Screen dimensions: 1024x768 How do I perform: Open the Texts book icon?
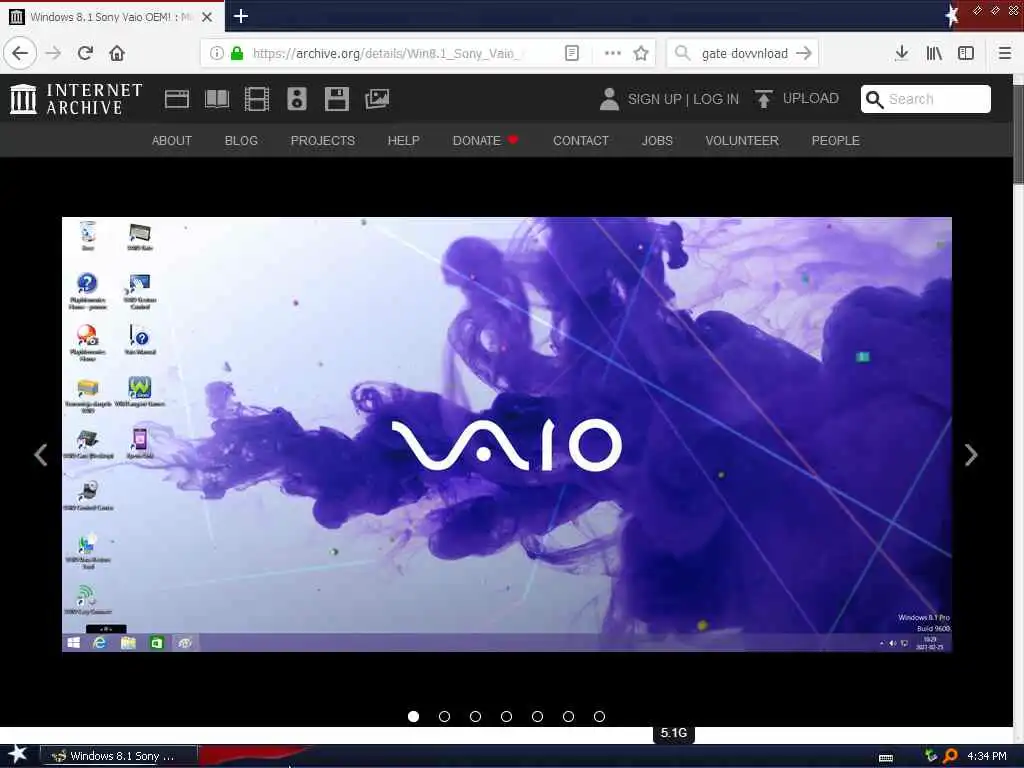click(x=217, y=99)
